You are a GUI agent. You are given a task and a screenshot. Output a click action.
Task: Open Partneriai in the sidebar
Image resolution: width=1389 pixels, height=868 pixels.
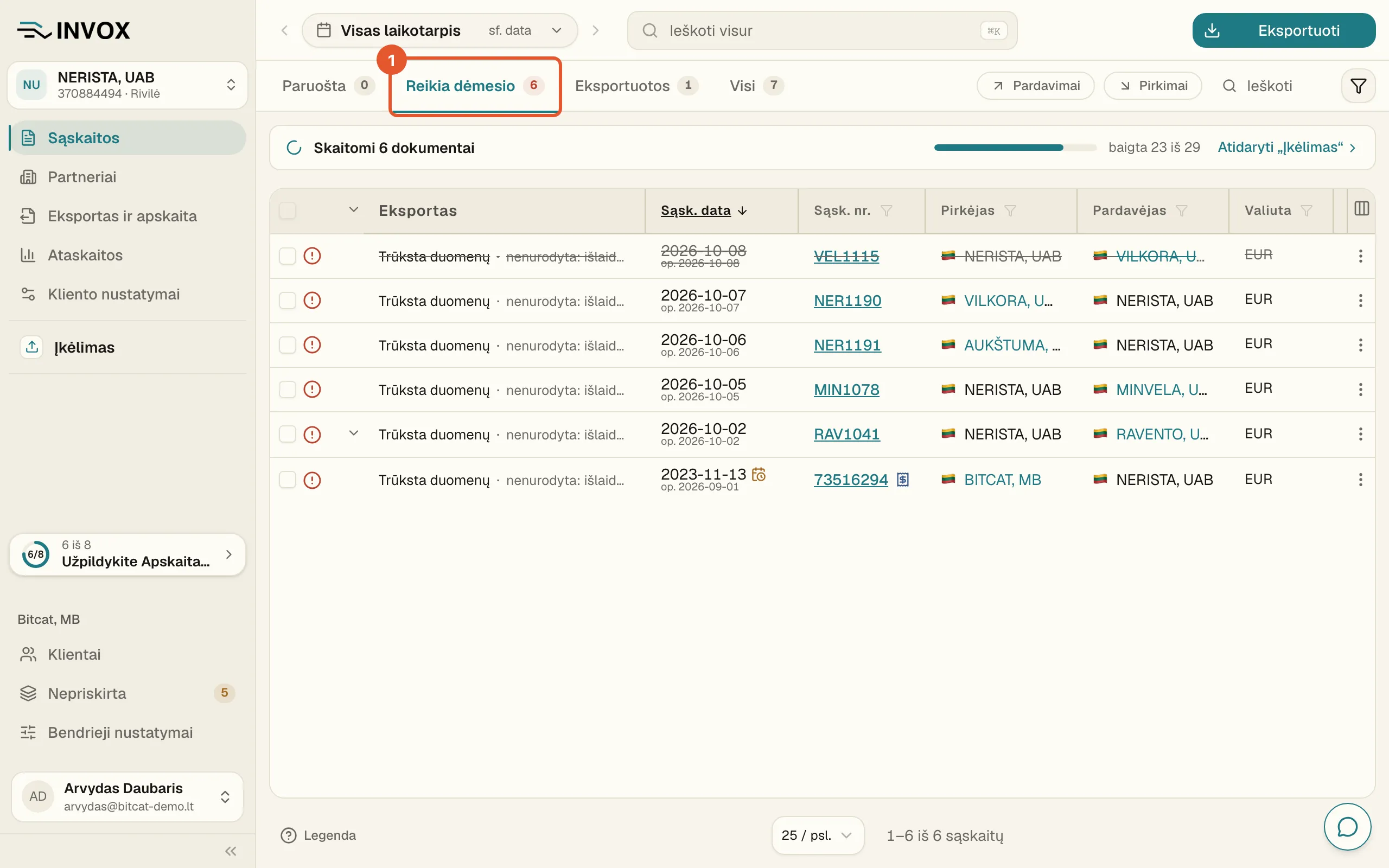point(127,177)
